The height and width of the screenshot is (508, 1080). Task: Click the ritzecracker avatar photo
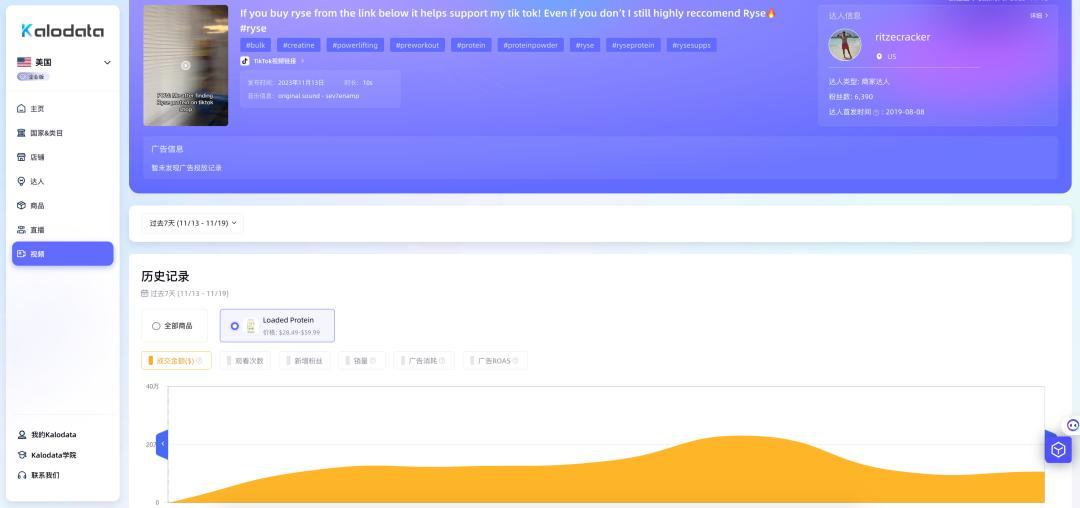844,45
